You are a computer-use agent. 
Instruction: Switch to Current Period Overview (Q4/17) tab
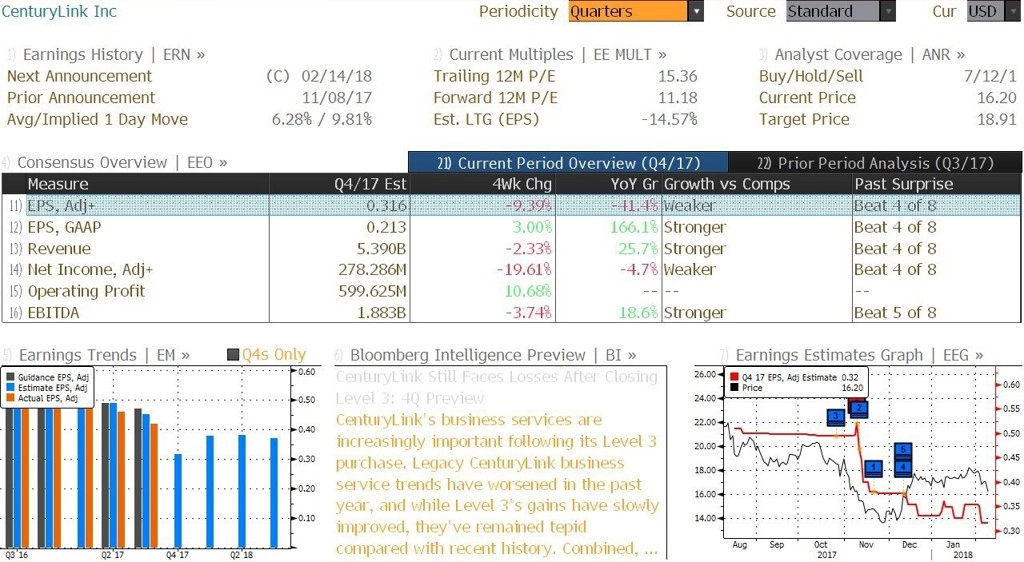click(568, 163)
